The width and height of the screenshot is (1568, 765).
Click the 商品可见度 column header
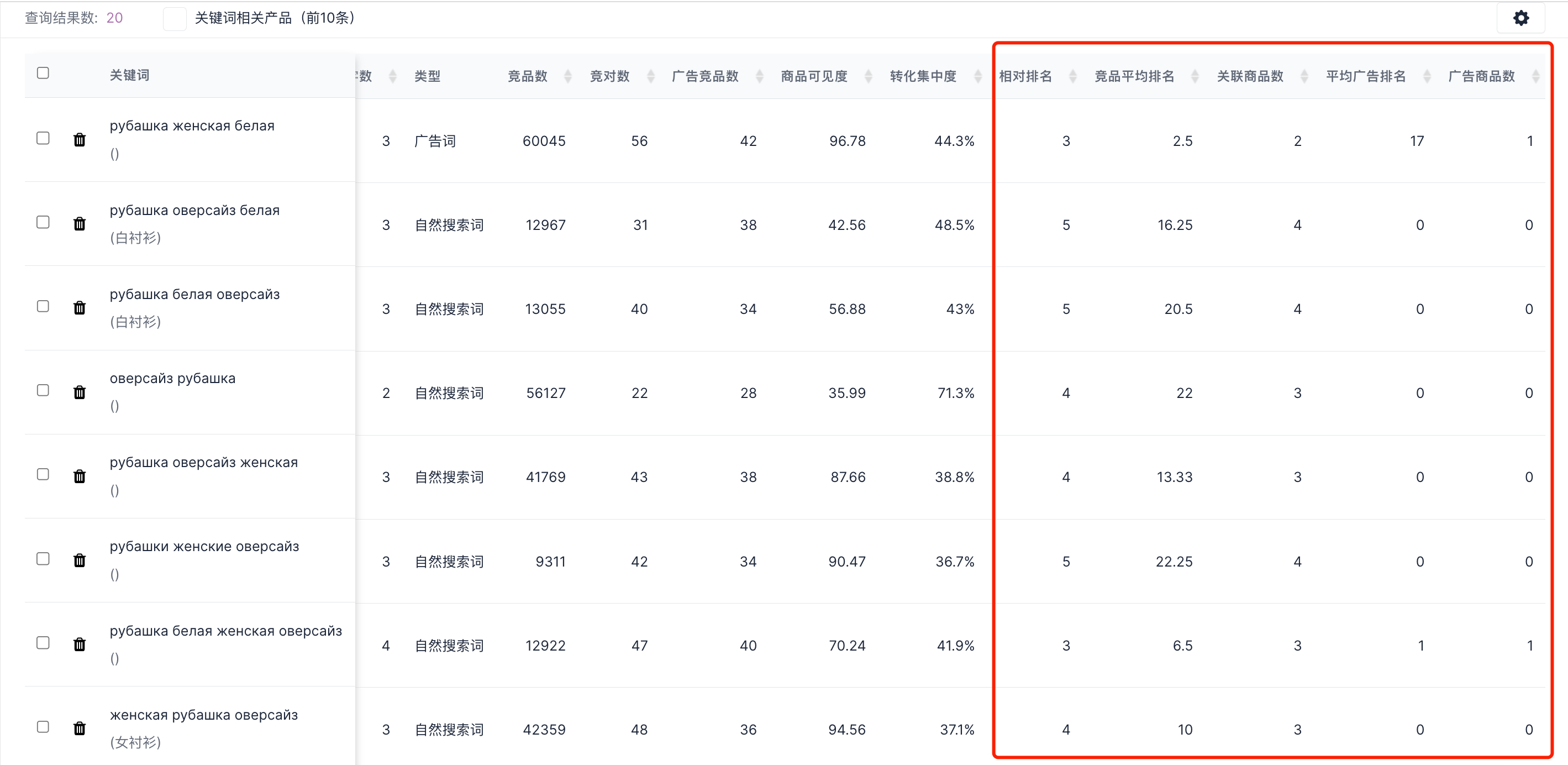coord(814,76)
